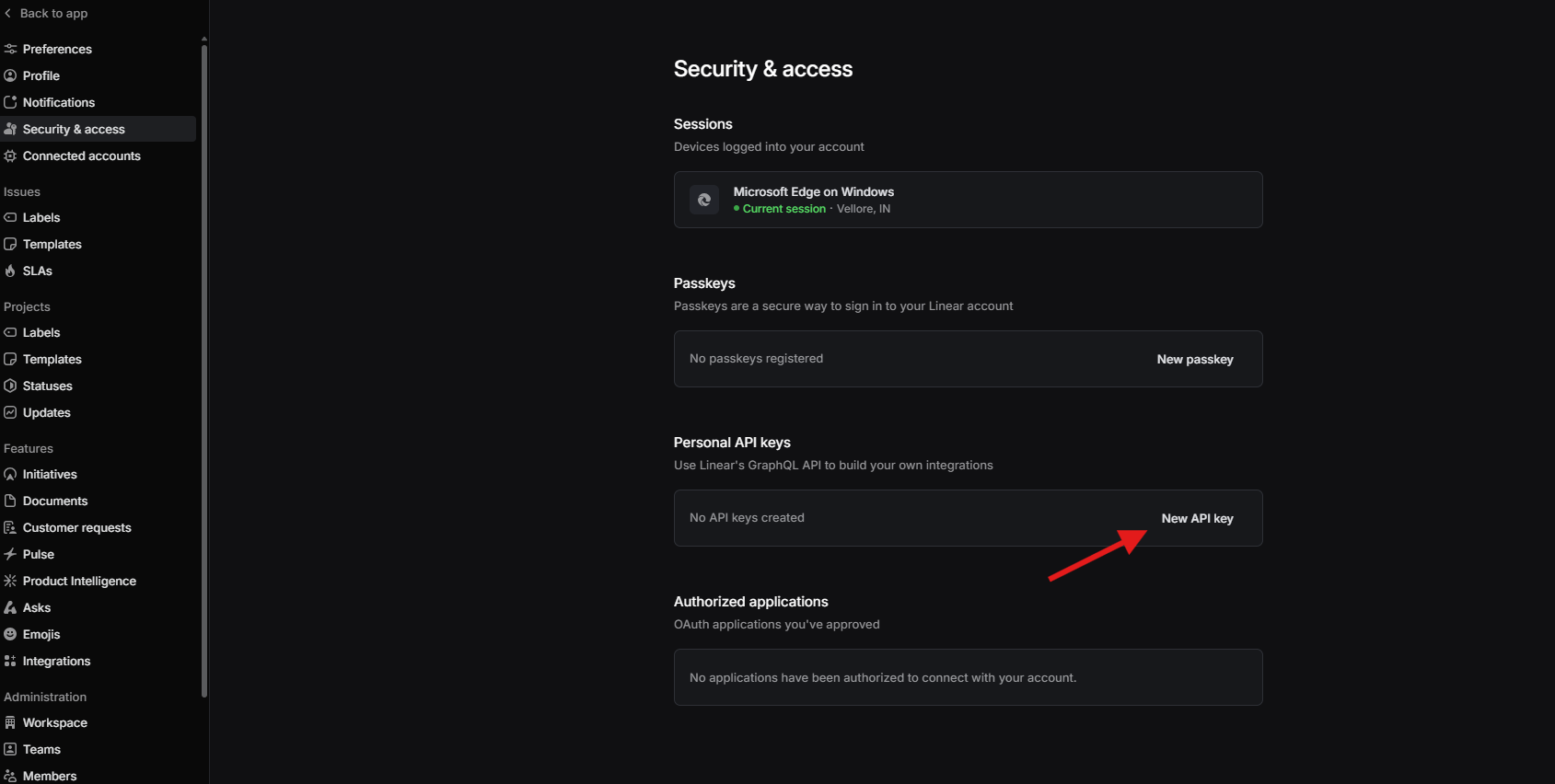Click the SLAs flame icon
Image resolution: width=1555 pixels, height=784 pixels.
coord(10,271)
